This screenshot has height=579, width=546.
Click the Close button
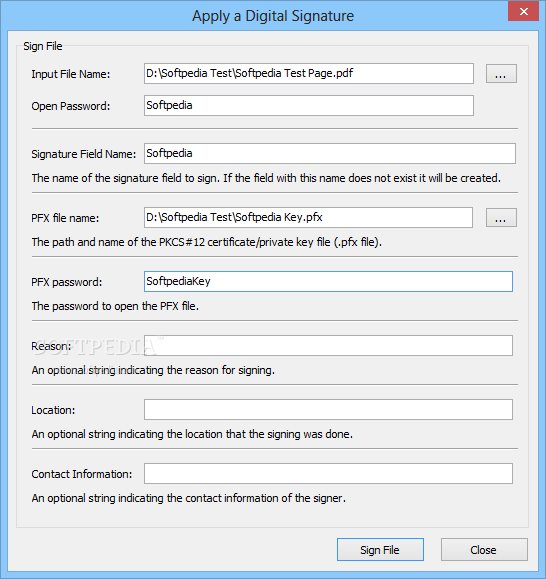pos(484,549)
